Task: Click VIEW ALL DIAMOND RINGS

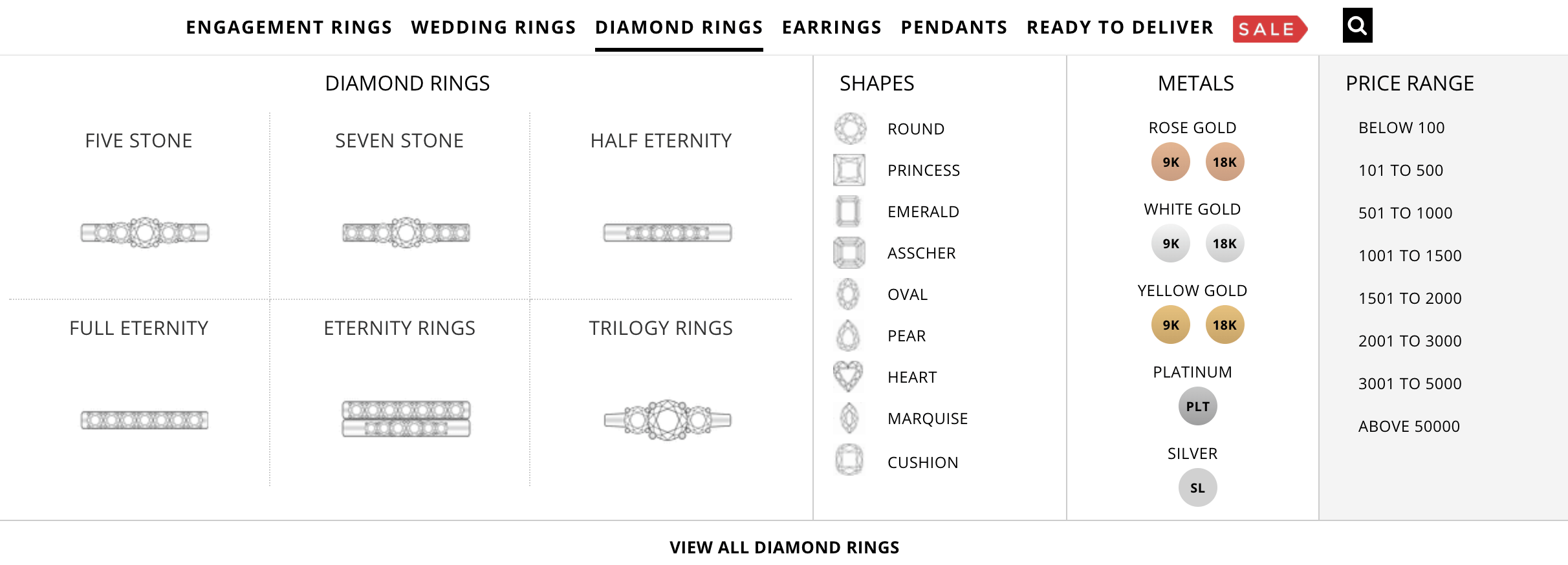Action: [783, 546]
